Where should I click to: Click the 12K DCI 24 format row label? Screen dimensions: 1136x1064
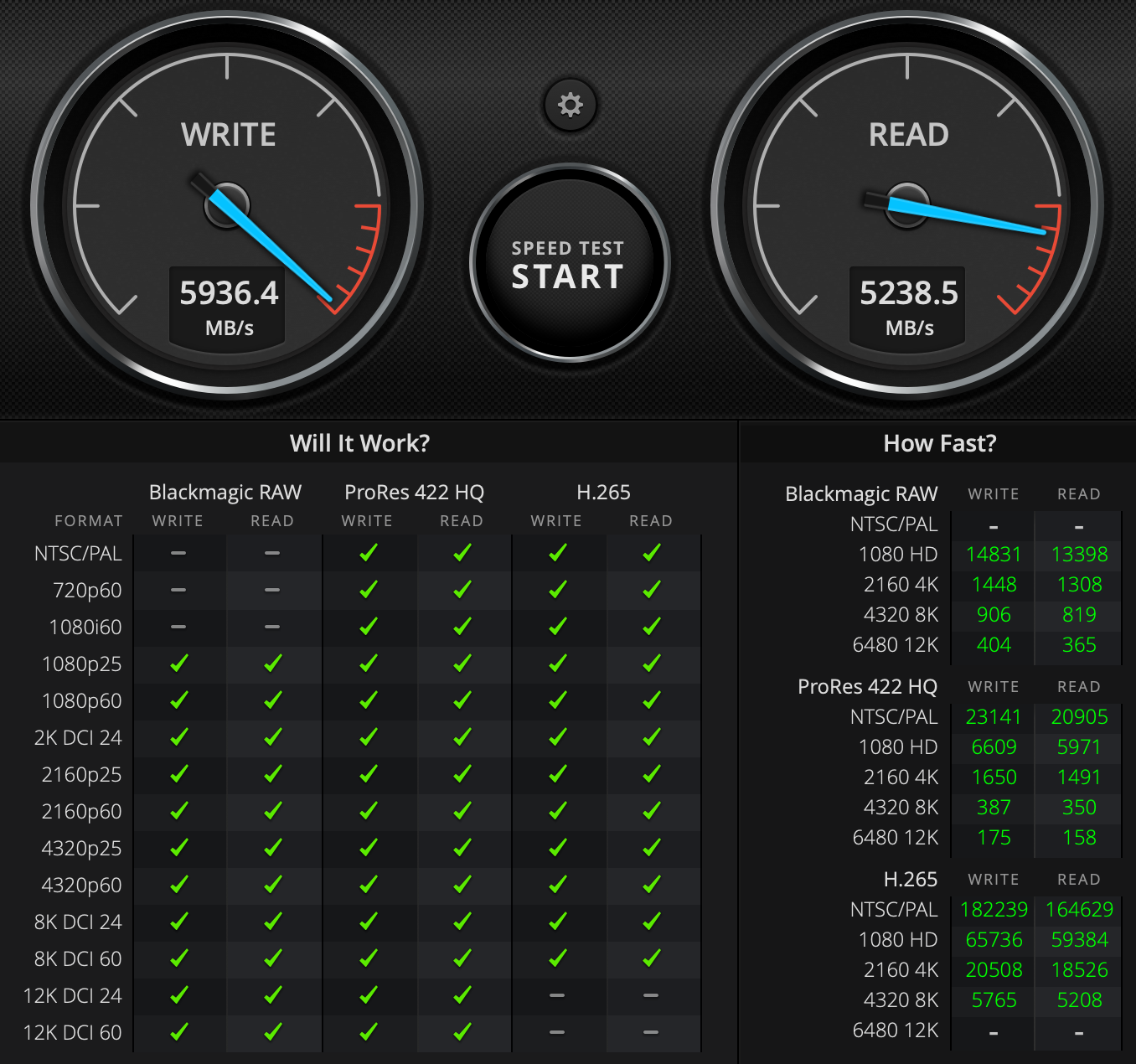click(x=73, y=996)
